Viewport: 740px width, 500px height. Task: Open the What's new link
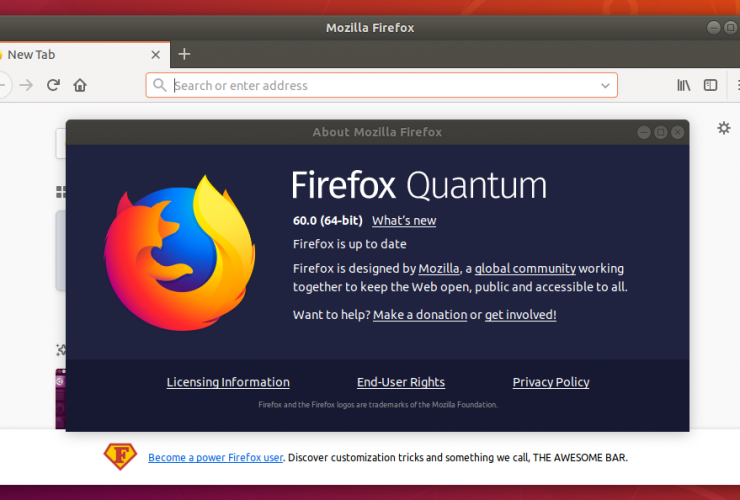[x=404, y=221]
